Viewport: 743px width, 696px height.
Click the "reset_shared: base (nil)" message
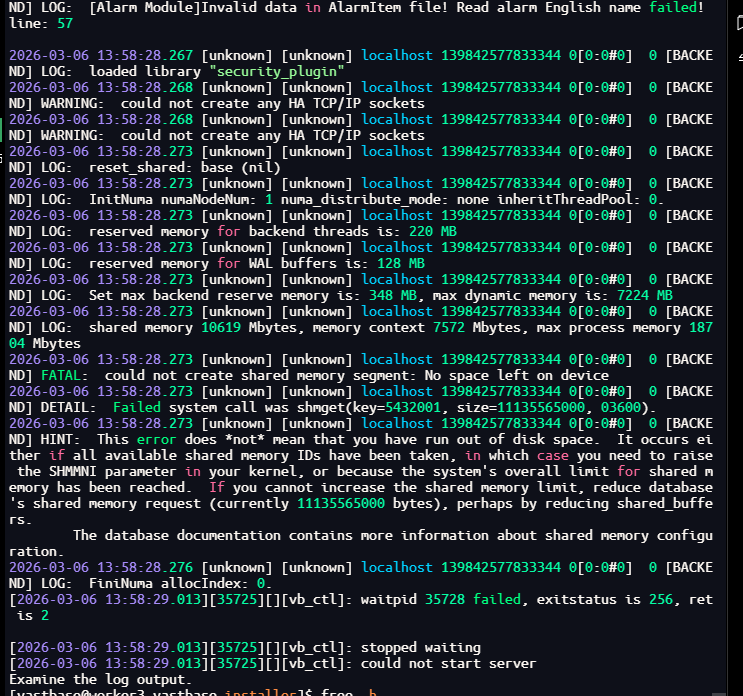(x=184, y=168)
